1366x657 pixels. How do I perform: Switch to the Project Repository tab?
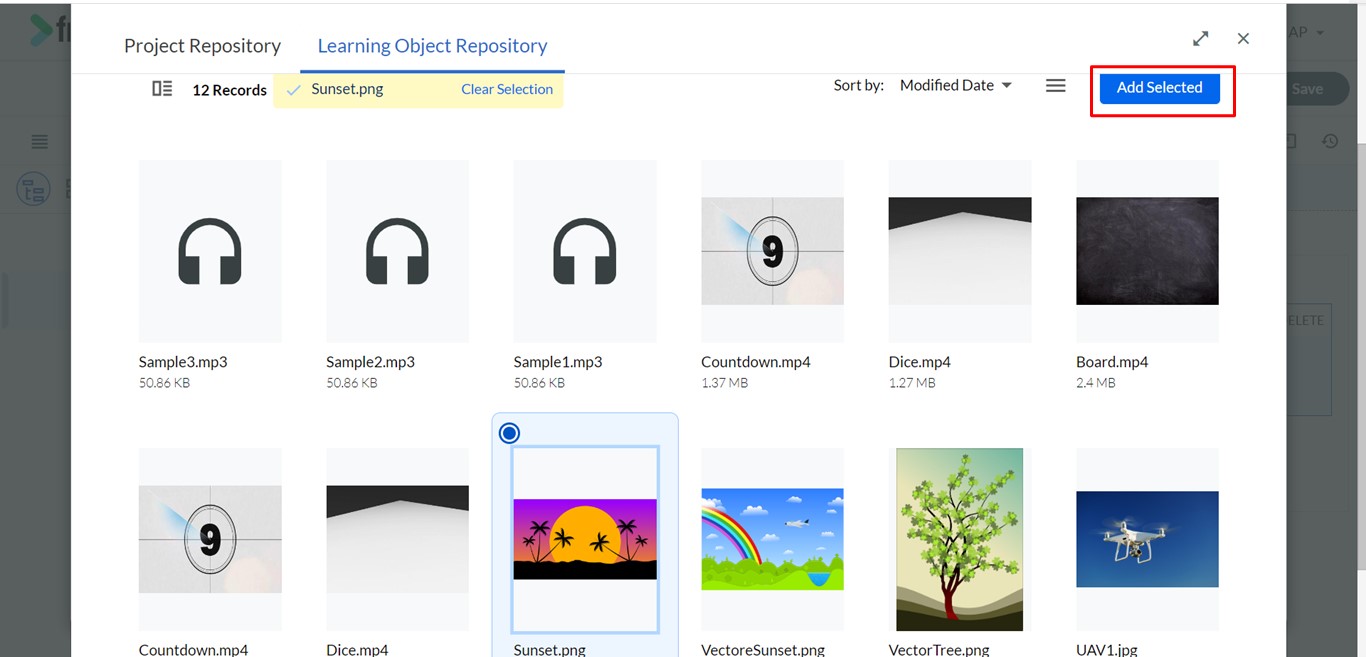(202, 46)
